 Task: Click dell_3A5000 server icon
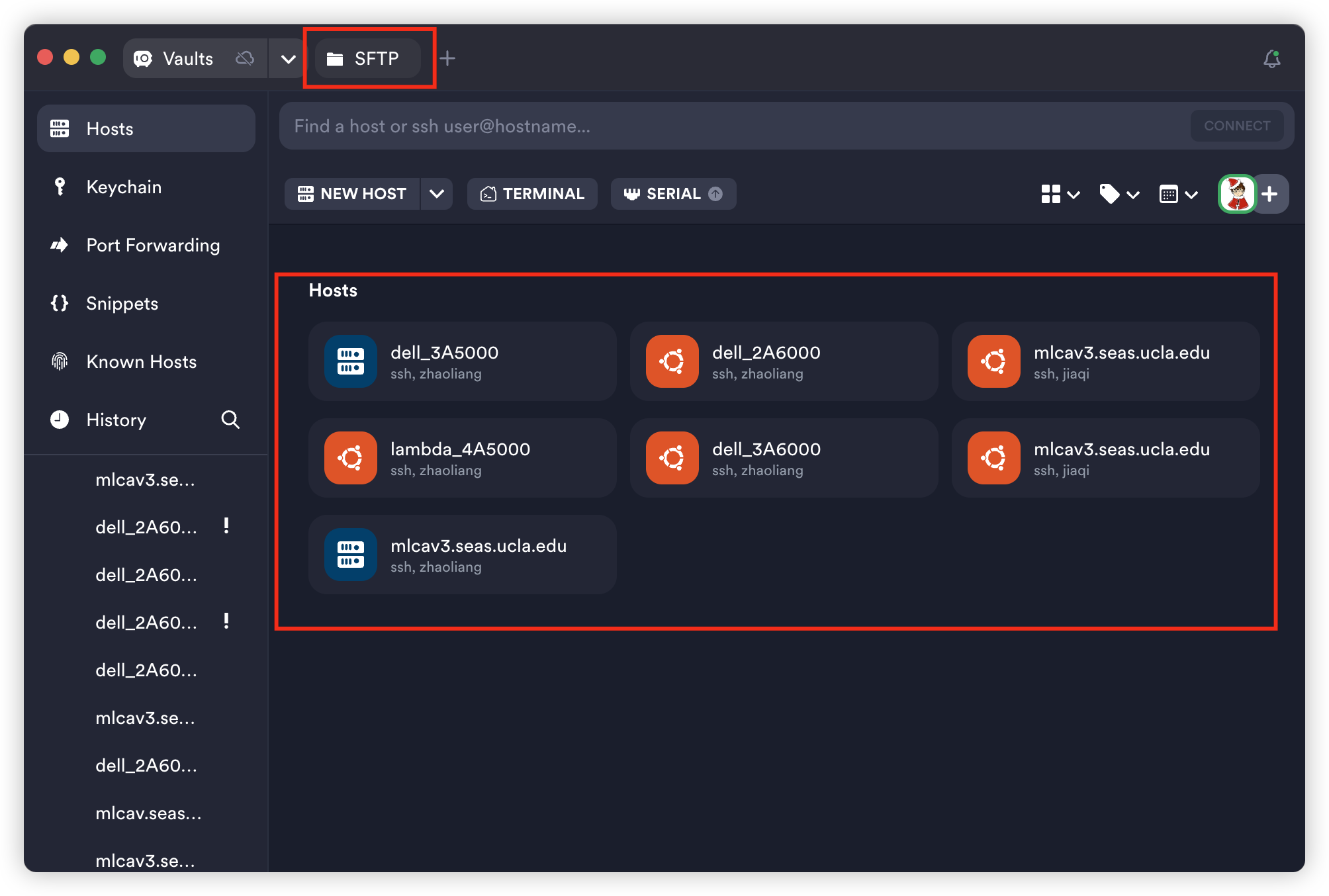tap(351, 361)
